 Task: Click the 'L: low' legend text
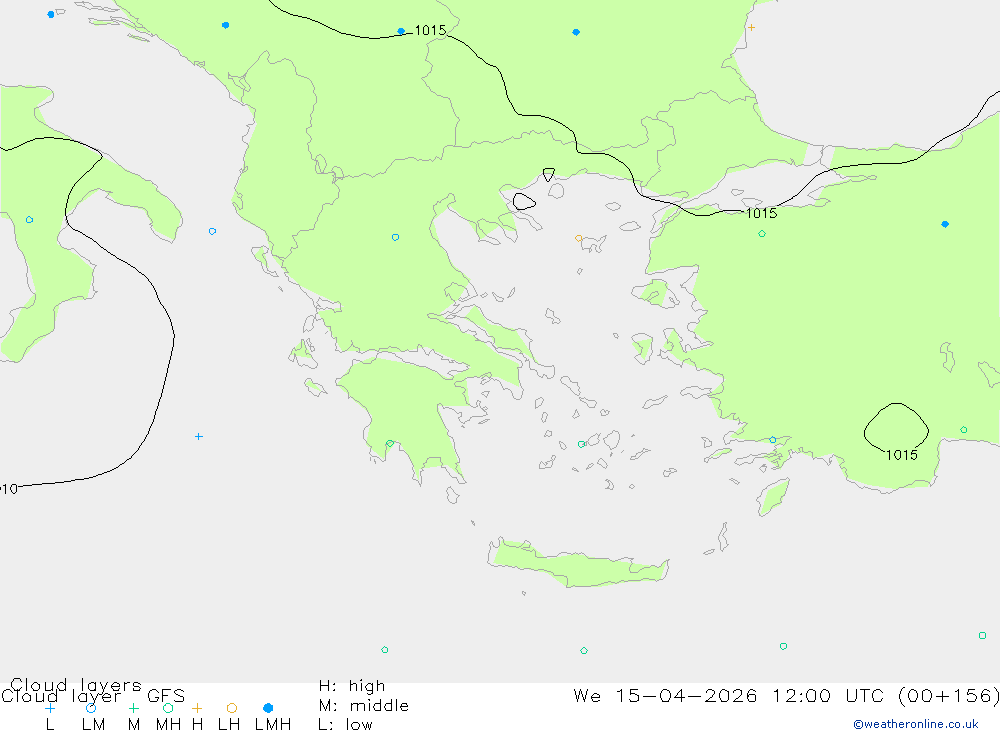point(345,725)
